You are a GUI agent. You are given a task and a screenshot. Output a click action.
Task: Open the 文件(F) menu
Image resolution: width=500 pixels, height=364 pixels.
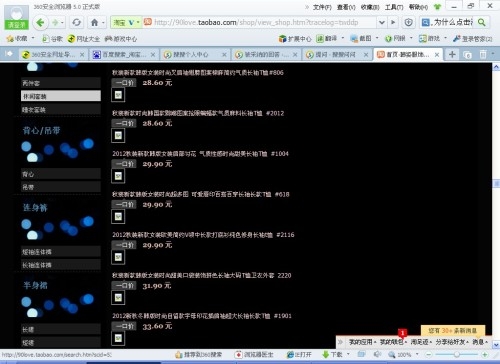click(322, 7)
